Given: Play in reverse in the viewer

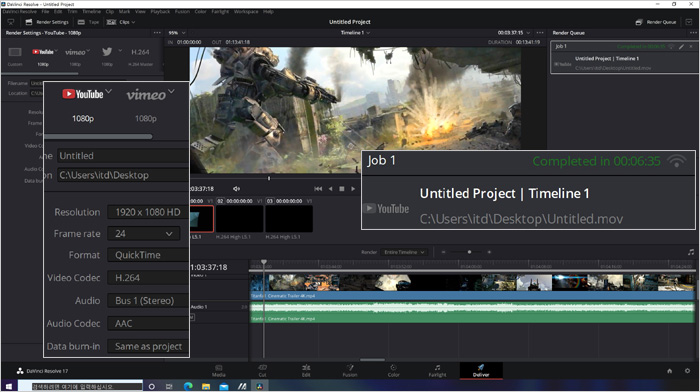Looking at the screenshot, I should coord(330,189).
